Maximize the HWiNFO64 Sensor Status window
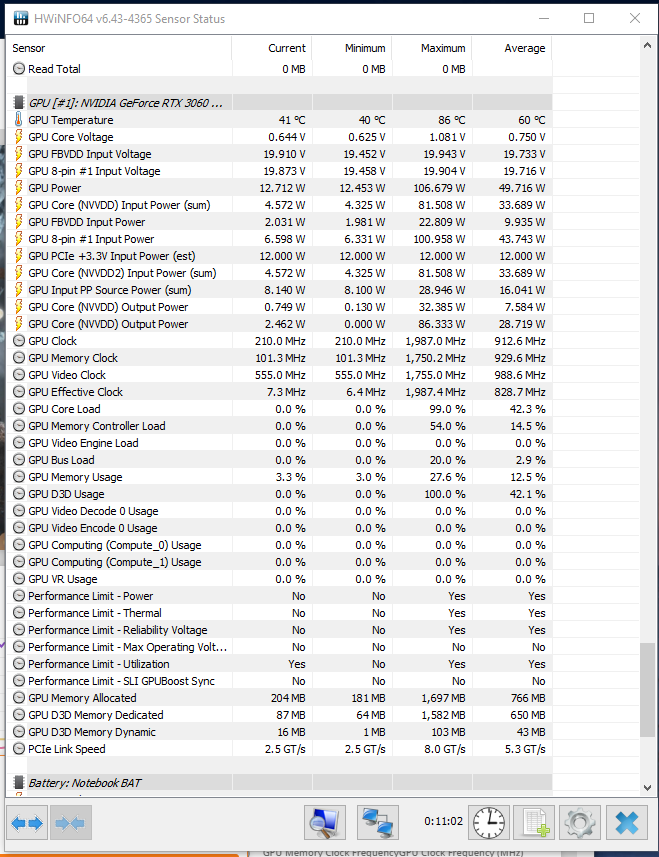659x857 pixels. pyautogui.click(x=589, y=18)
